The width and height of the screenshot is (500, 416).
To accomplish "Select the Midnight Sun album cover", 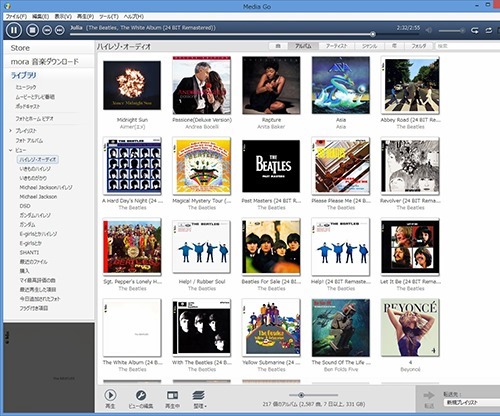I will coord(132,85).
